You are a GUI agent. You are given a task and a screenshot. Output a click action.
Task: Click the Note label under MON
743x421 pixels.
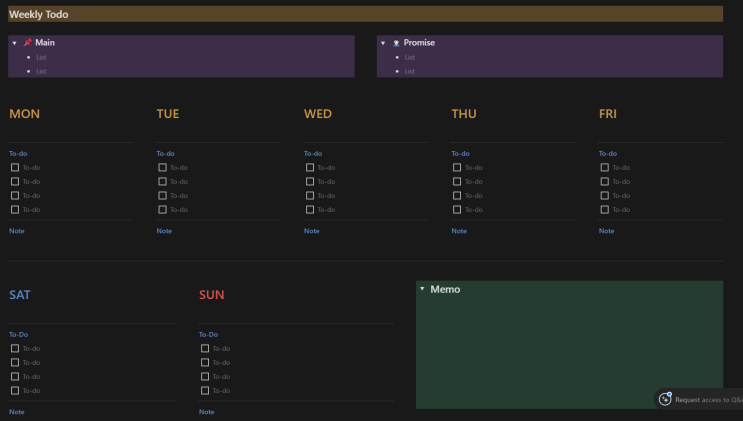click(17, 231)
